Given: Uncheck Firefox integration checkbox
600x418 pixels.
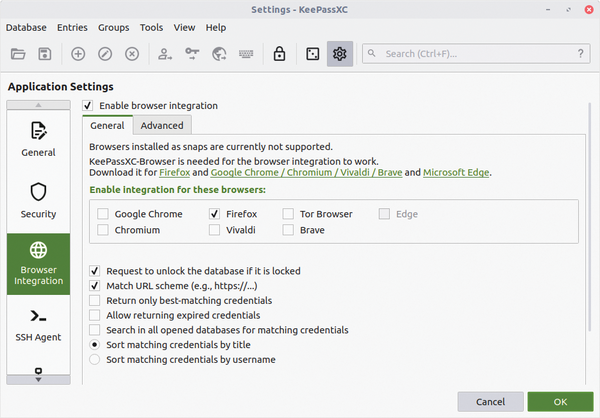Looking at the screenshot, I should tap(214, 214).
